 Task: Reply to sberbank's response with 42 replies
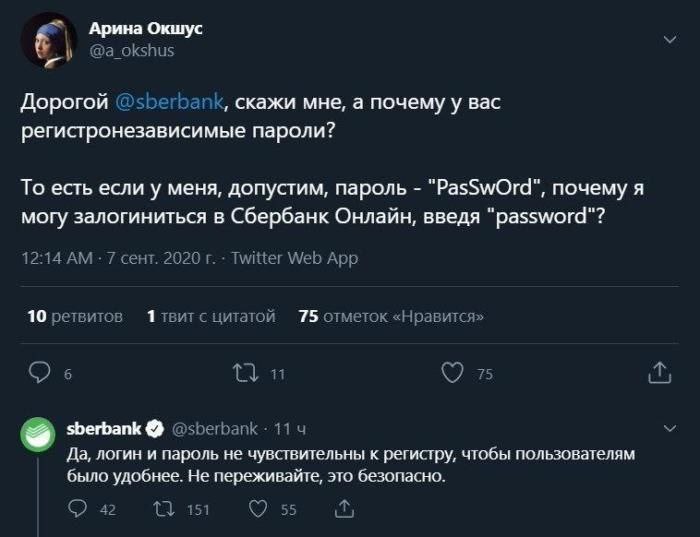[77, 508]
